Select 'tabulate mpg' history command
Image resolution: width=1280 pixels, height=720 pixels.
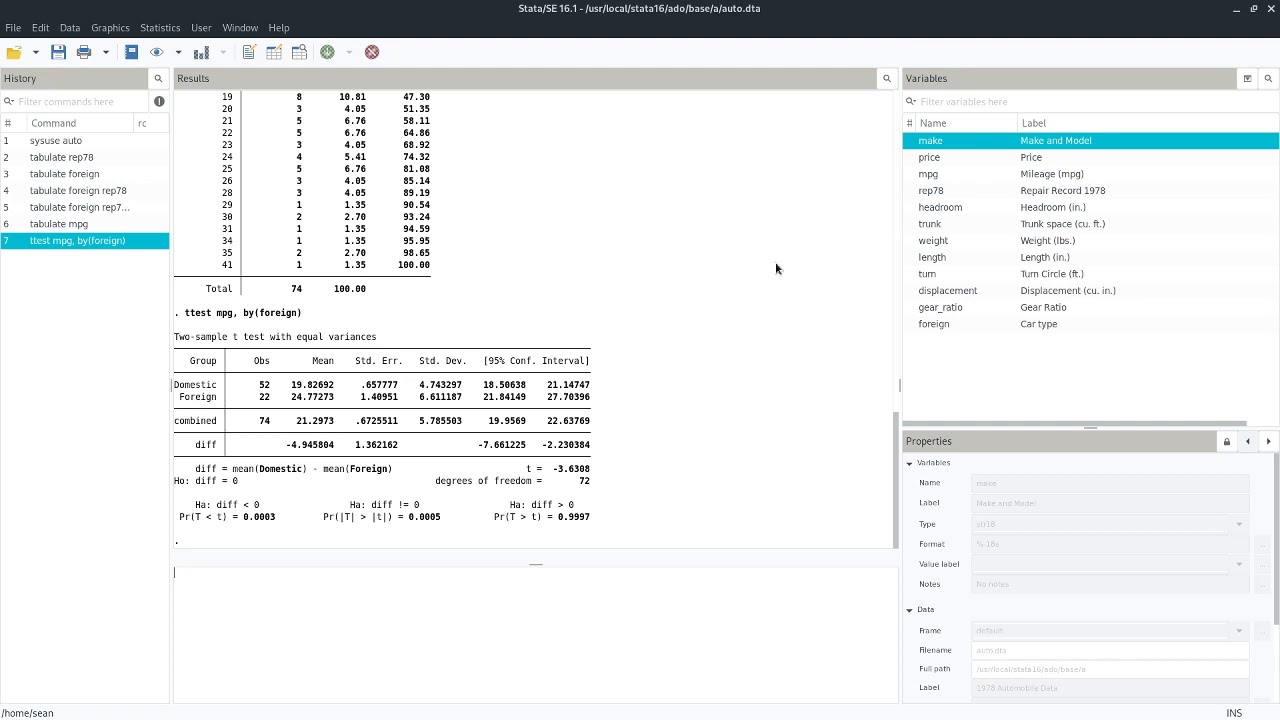tap(85, 224)
